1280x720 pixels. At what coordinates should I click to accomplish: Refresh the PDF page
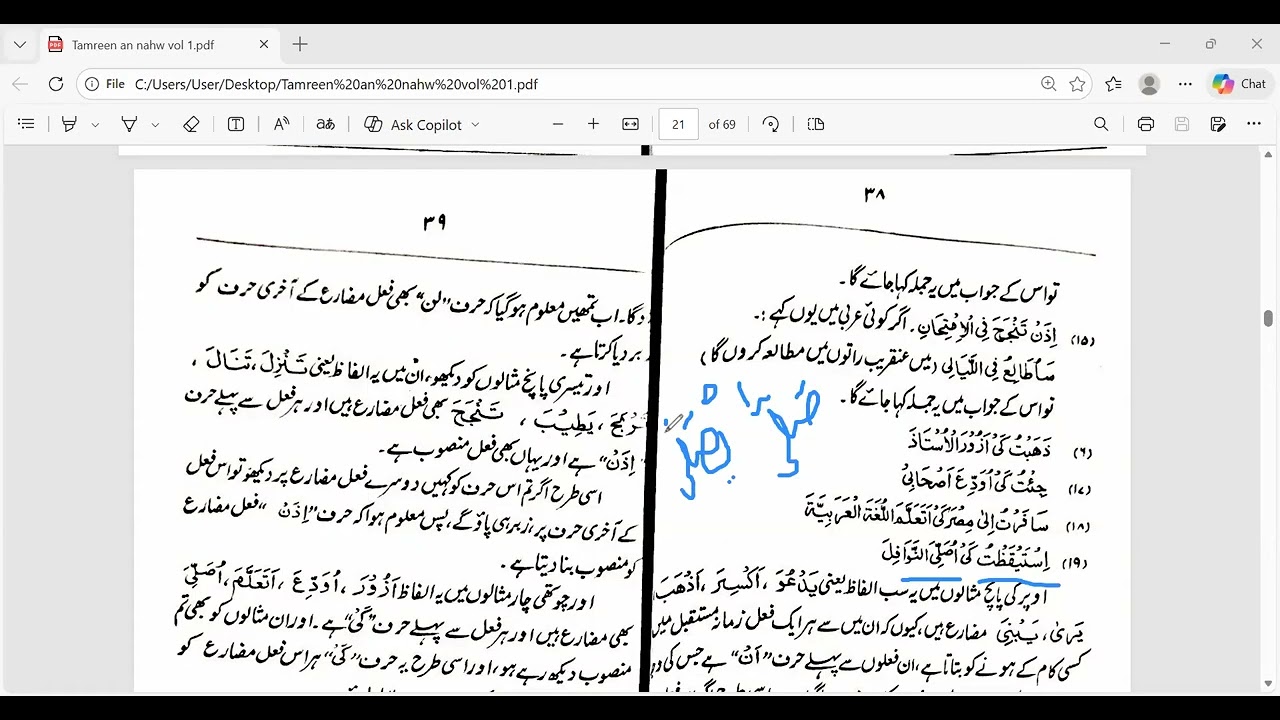coord(56,84)
